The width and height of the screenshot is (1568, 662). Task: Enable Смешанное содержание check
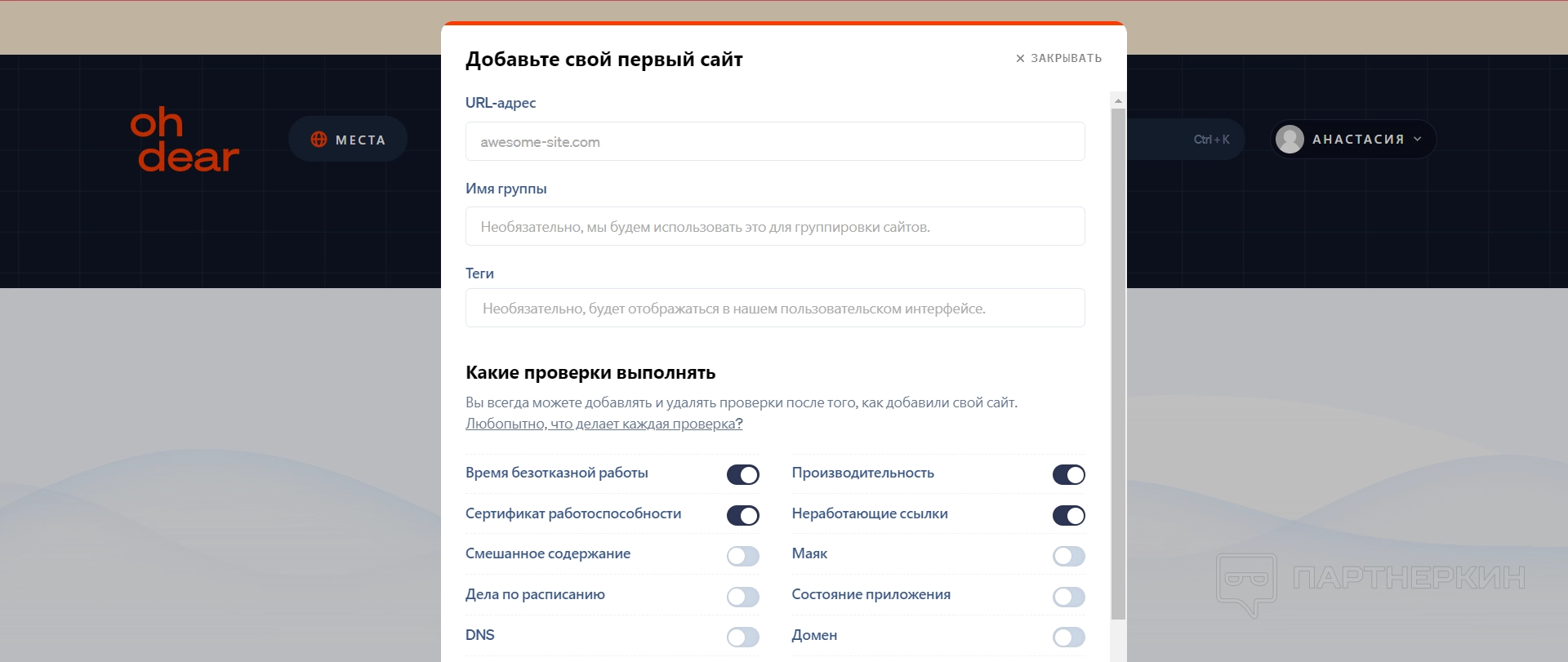(x=742, y=557)
